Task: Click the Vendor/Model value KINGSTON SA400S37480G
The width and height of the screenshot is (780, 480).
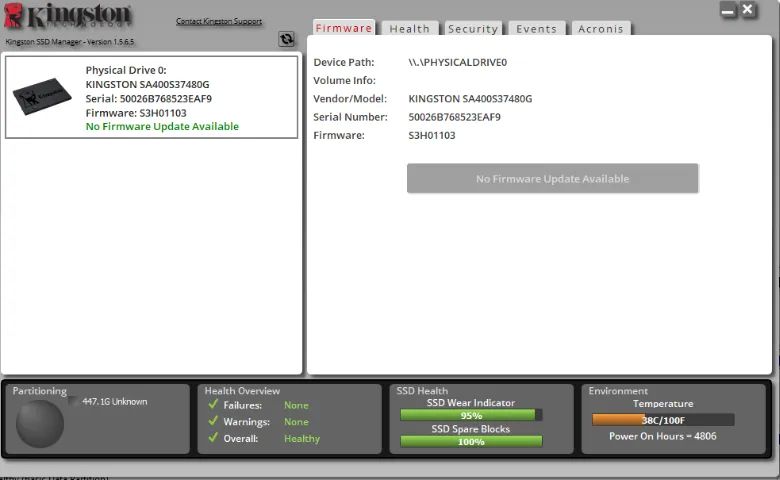Action: 470,98
